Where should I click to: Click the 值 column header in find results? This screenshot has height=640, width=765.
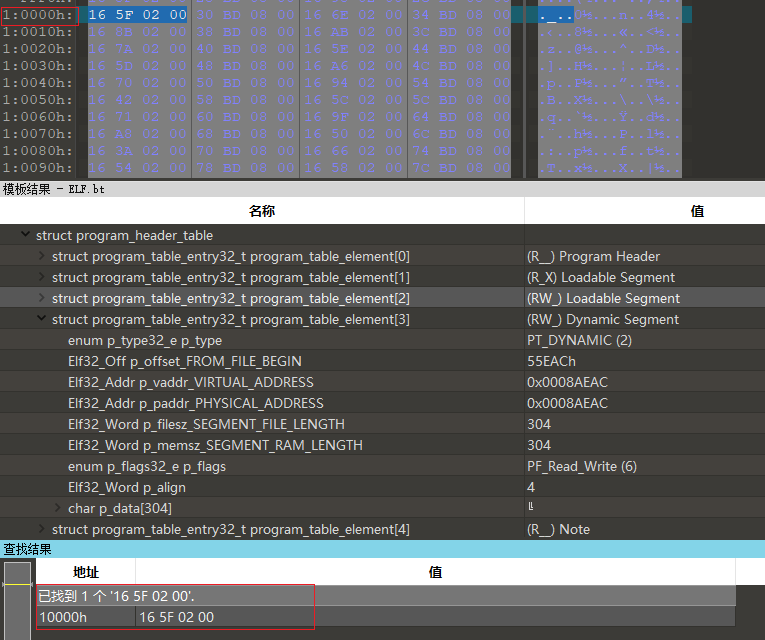[x=435, y=572]
